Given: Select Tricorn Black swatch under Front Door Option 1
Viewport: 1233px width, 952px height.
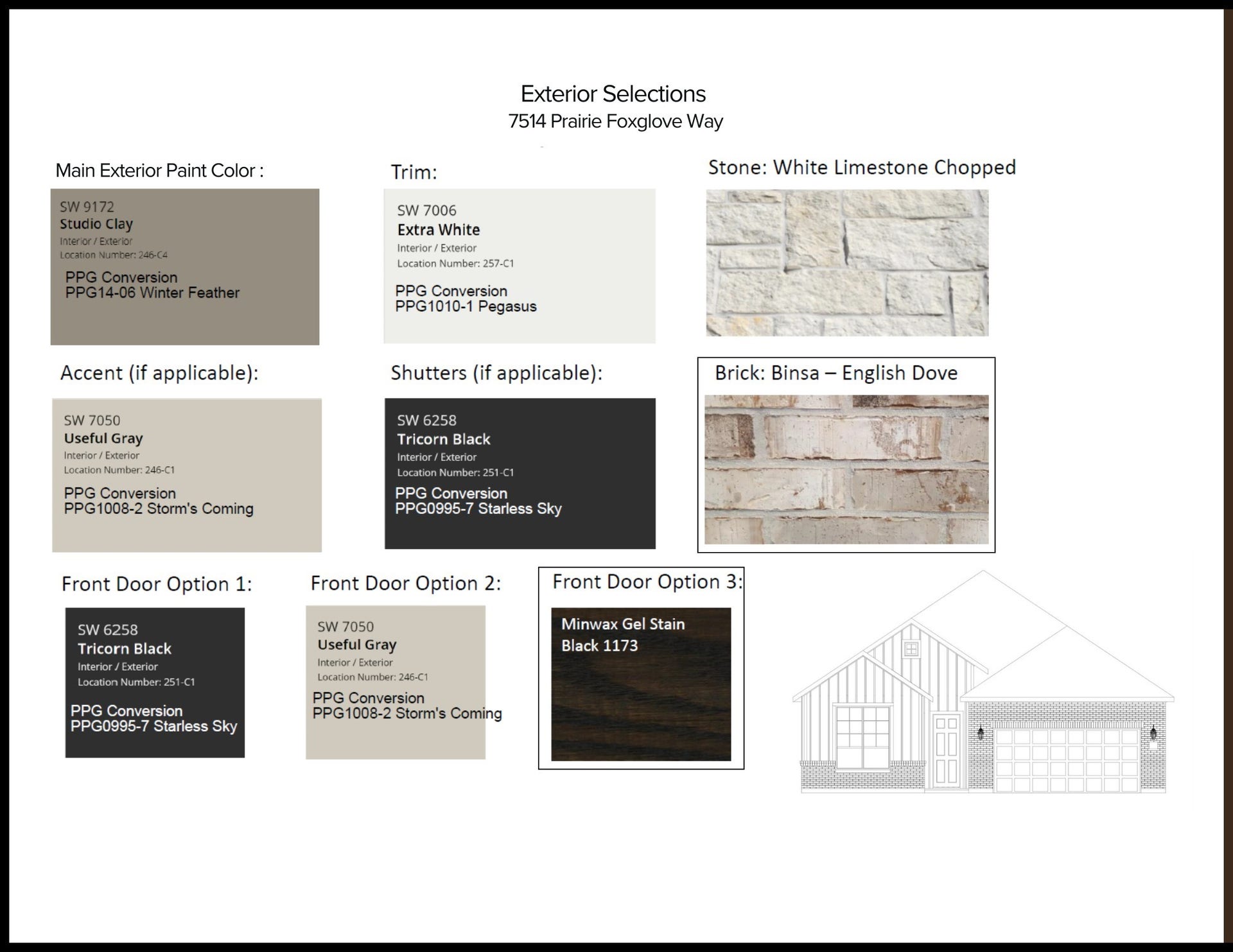Looking at the screenshot, I should [155, 682].
